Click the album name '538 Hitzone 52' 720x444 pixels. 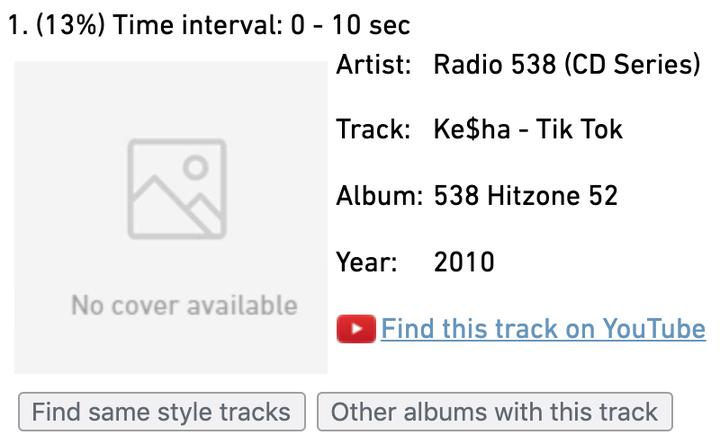pyautogui.click(x=526, y=196)
